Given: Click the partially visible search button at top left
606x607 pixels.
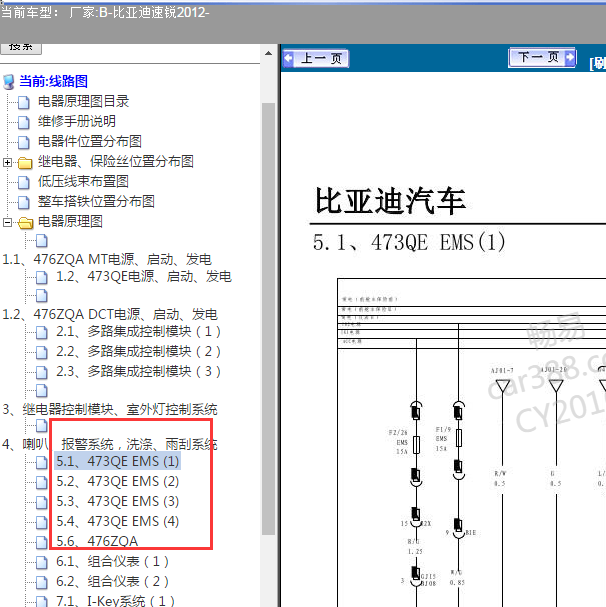Looking at the screenshot, I should pos(21,48).
